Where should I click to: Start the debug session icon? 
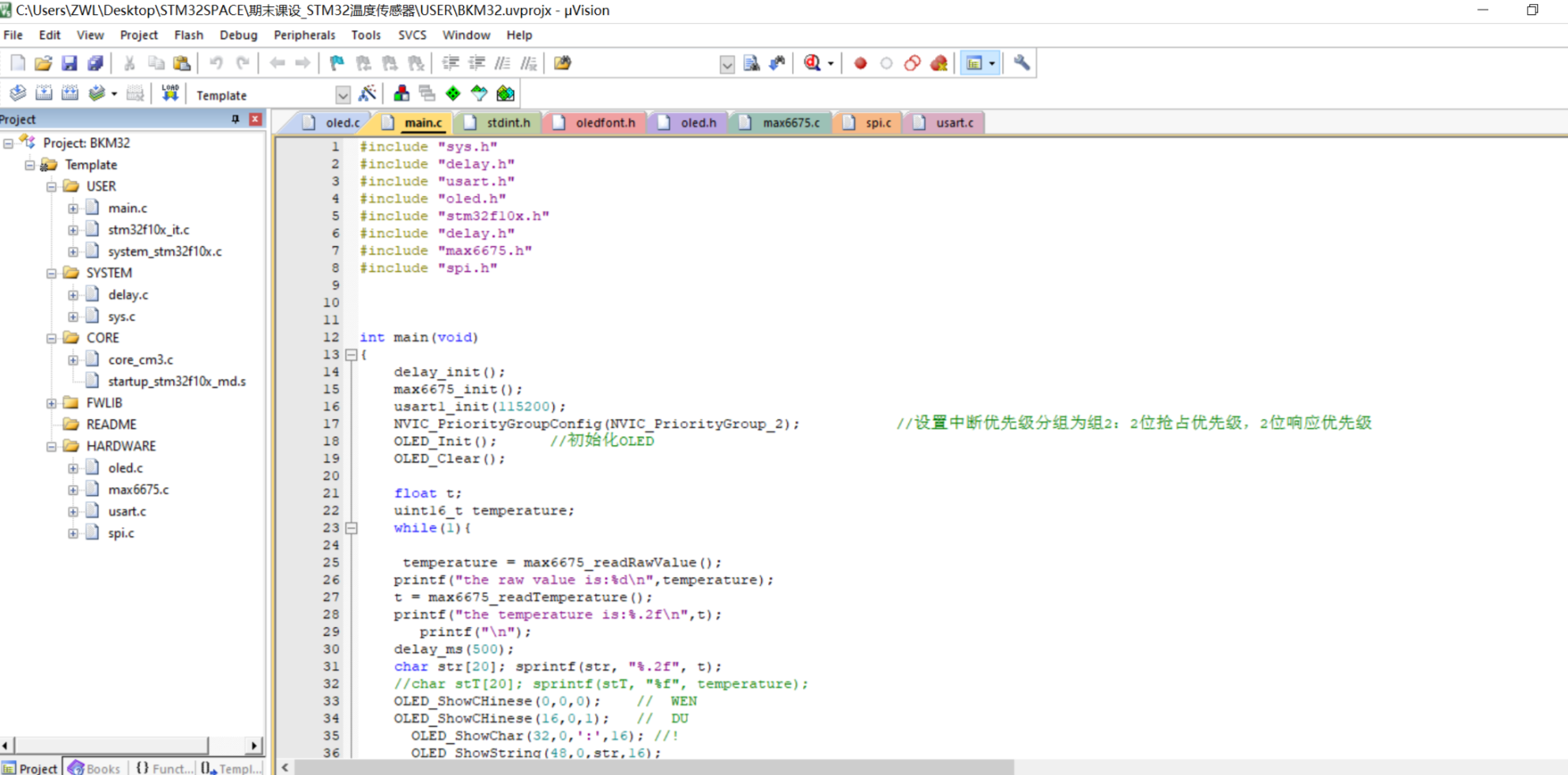point(812,63)
